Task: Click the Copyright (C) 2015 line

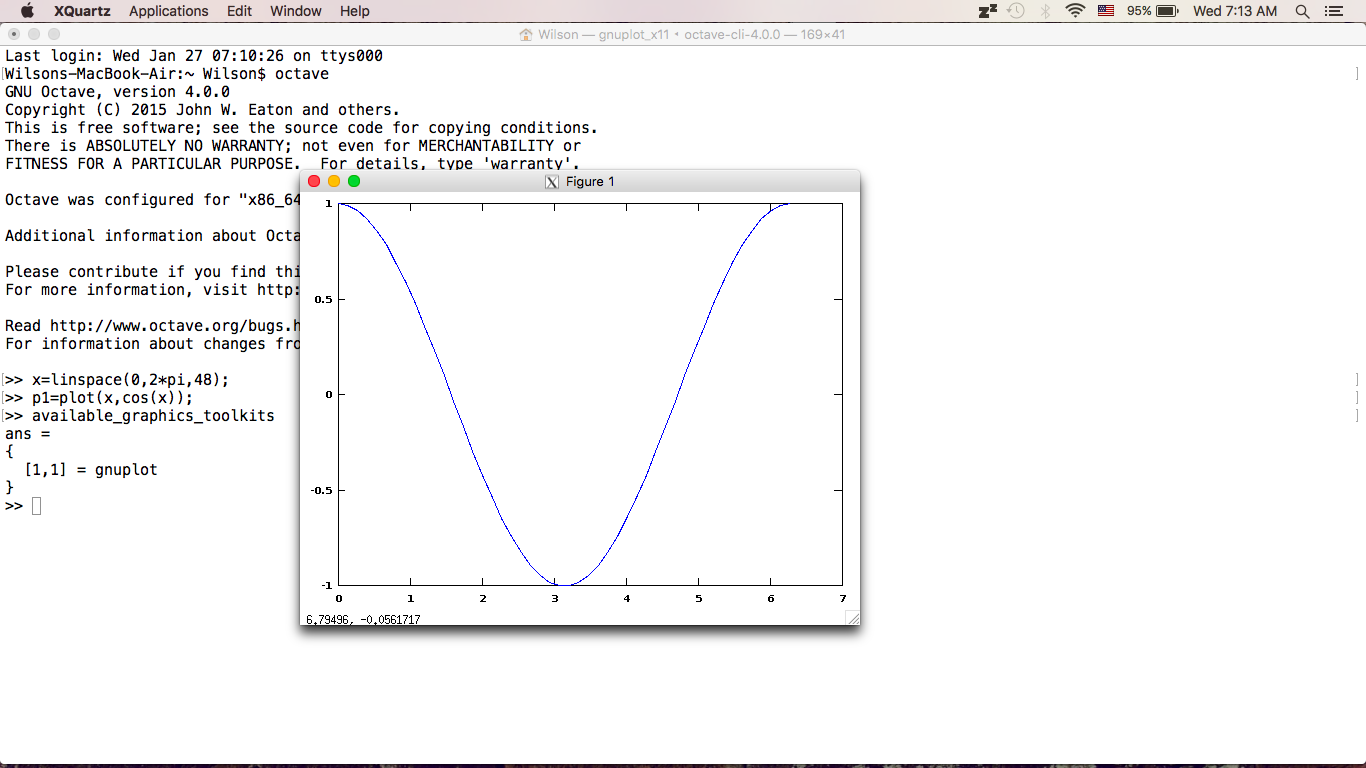Action: (202, 110)
